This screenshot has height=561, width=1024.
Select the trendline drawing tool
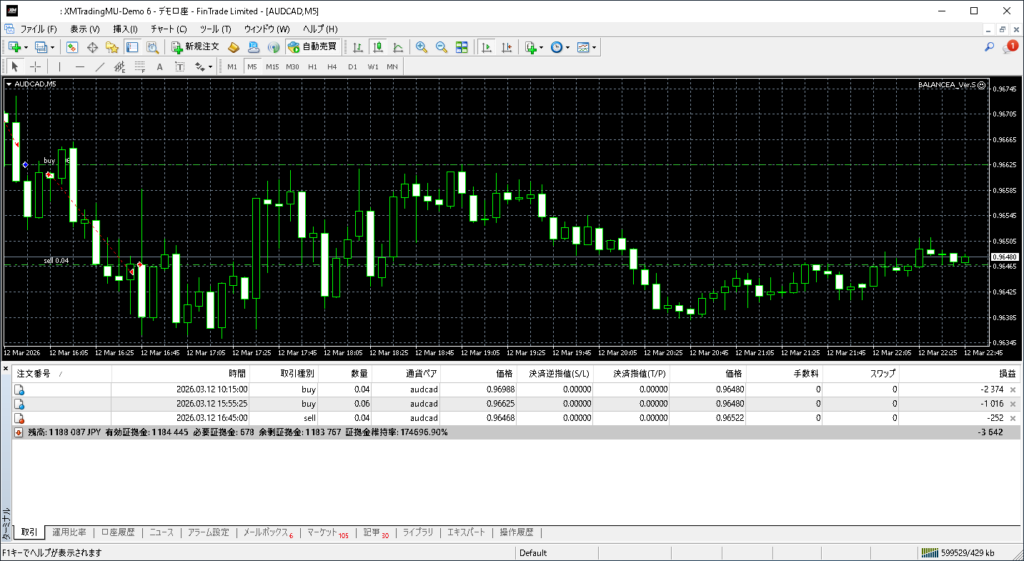click(100, 67)
